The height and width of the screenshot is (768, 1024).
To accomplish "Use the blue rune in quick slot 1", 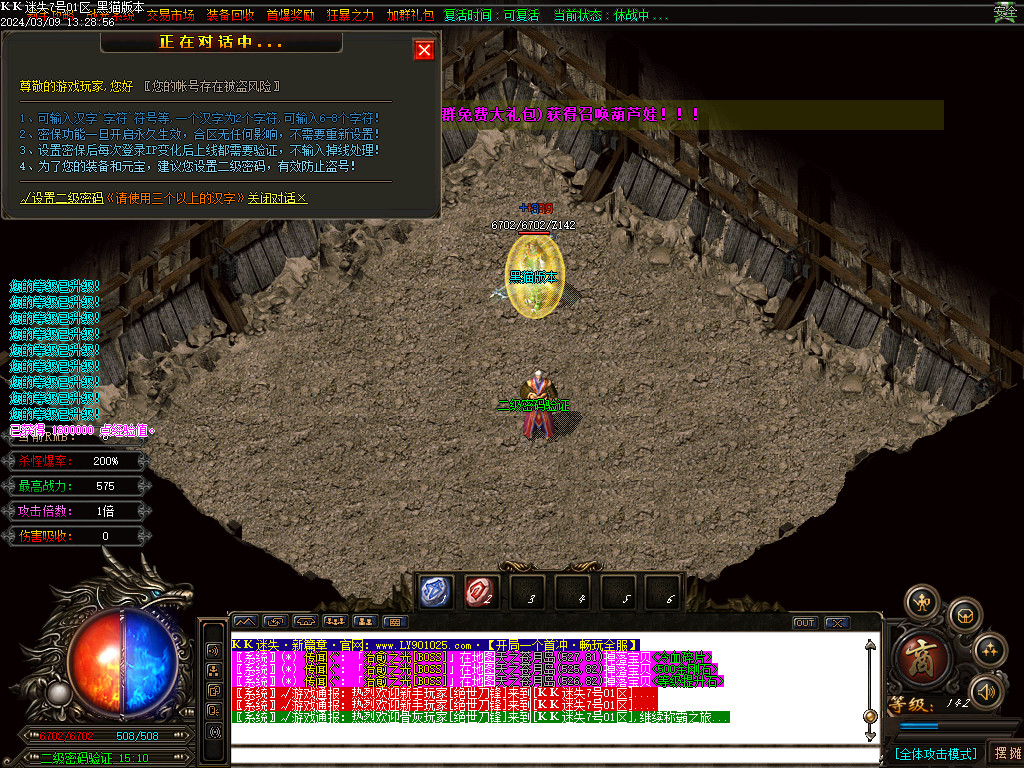I will (435, 592).
